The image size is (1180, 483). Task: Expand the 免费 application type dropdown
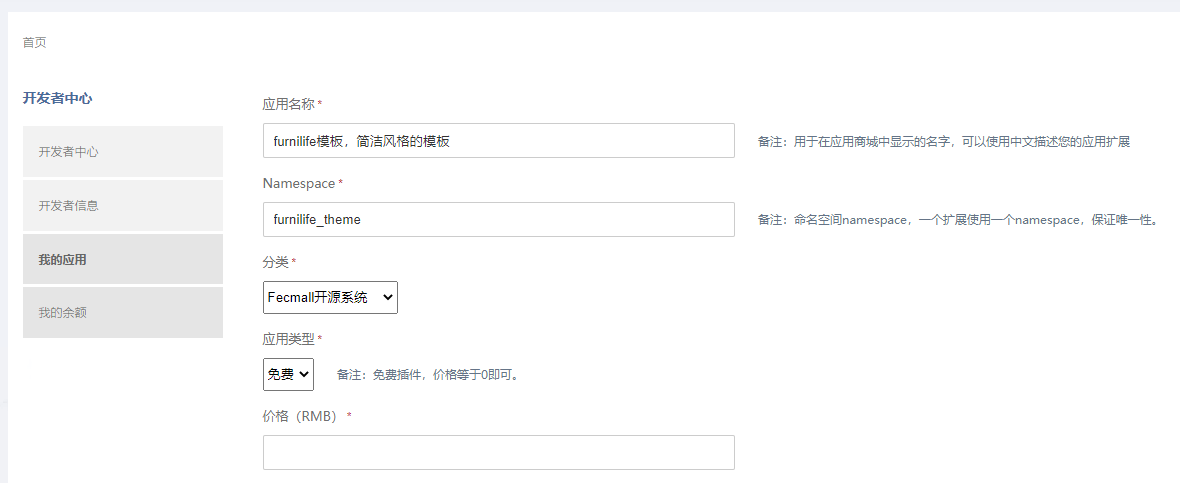click(288, 374)
